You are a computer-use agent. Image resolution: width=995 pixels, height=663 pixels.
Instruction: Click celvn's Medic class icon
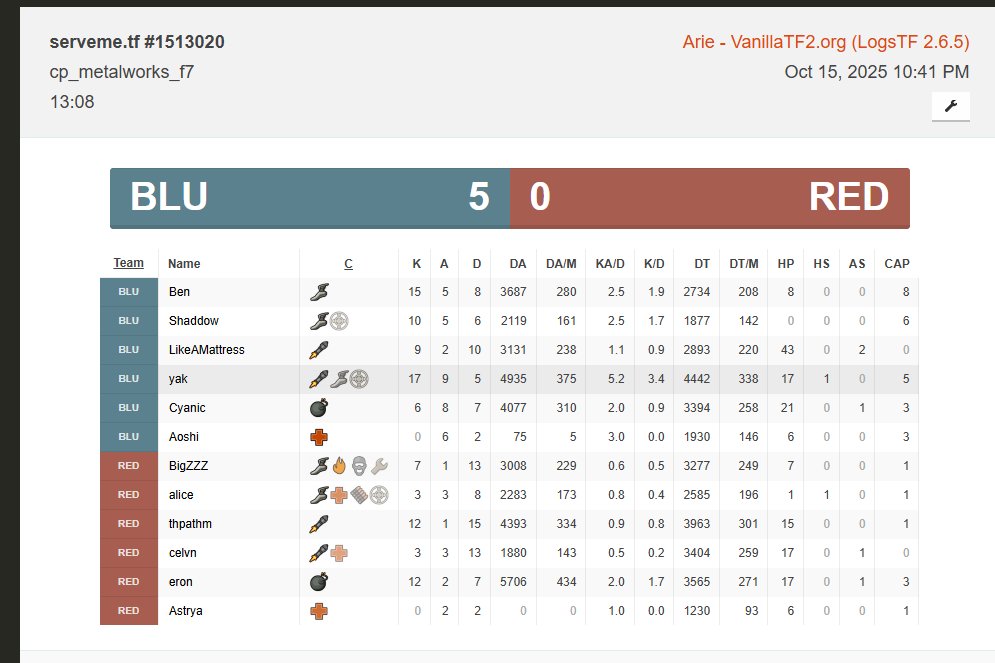point(340,553)
